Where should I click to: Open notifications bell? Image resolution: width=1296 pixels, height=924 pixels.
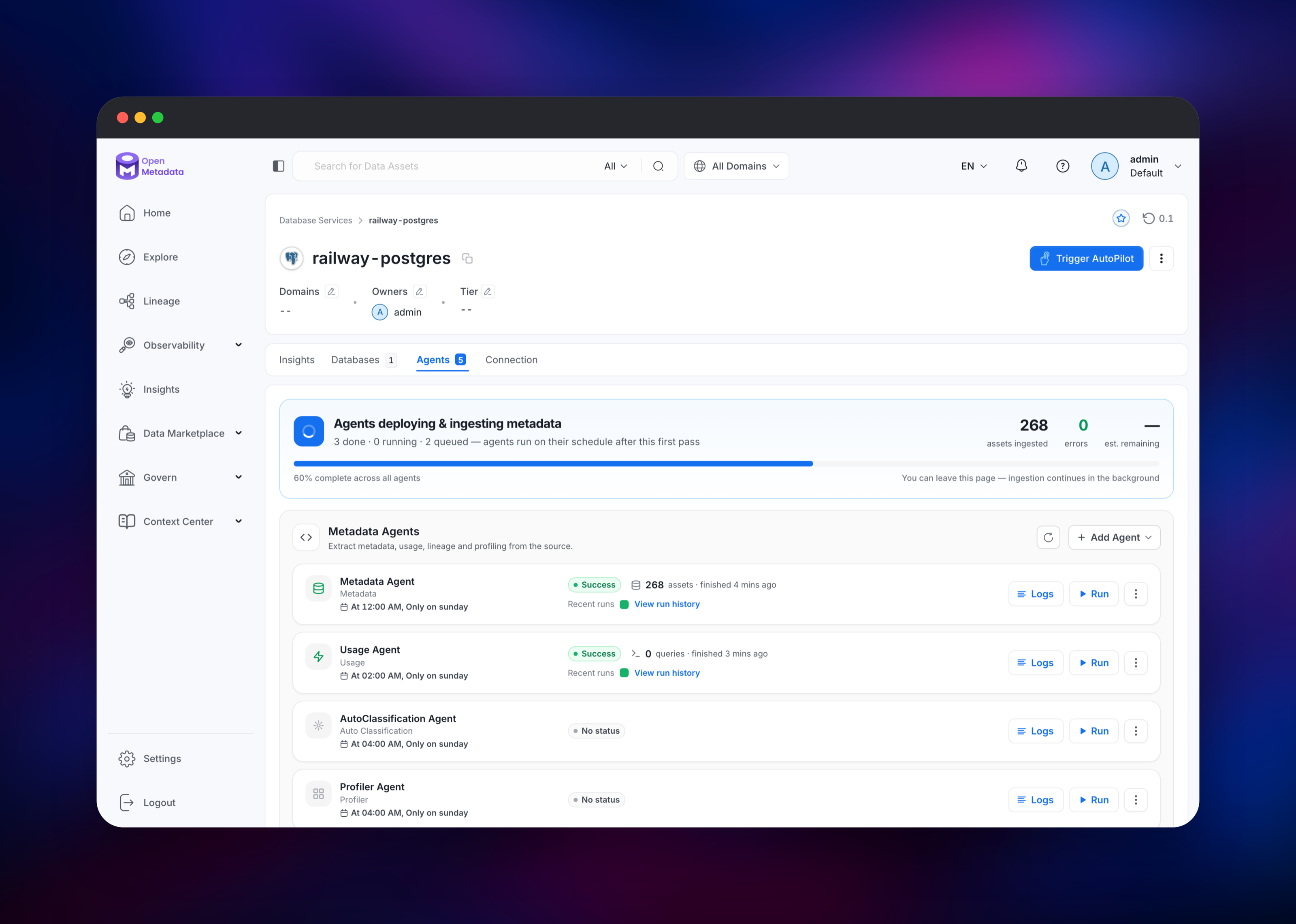pyautogui.click(x=1021, y=166)
